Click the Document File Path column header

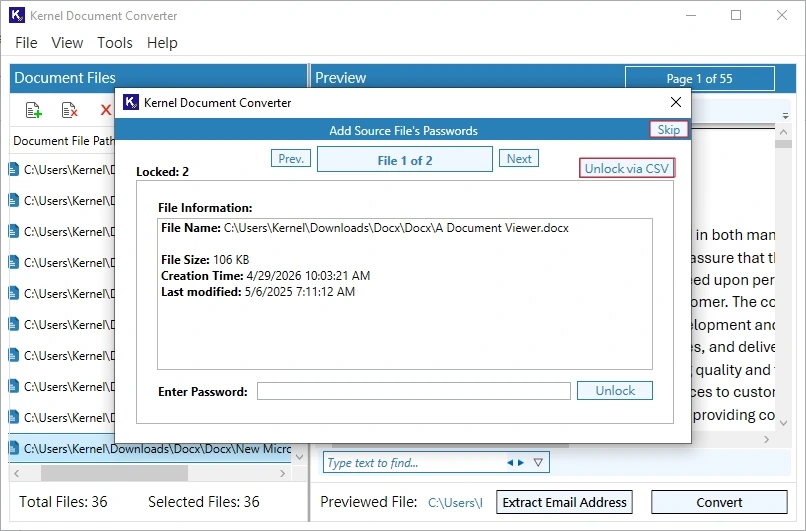coord(64,141)
